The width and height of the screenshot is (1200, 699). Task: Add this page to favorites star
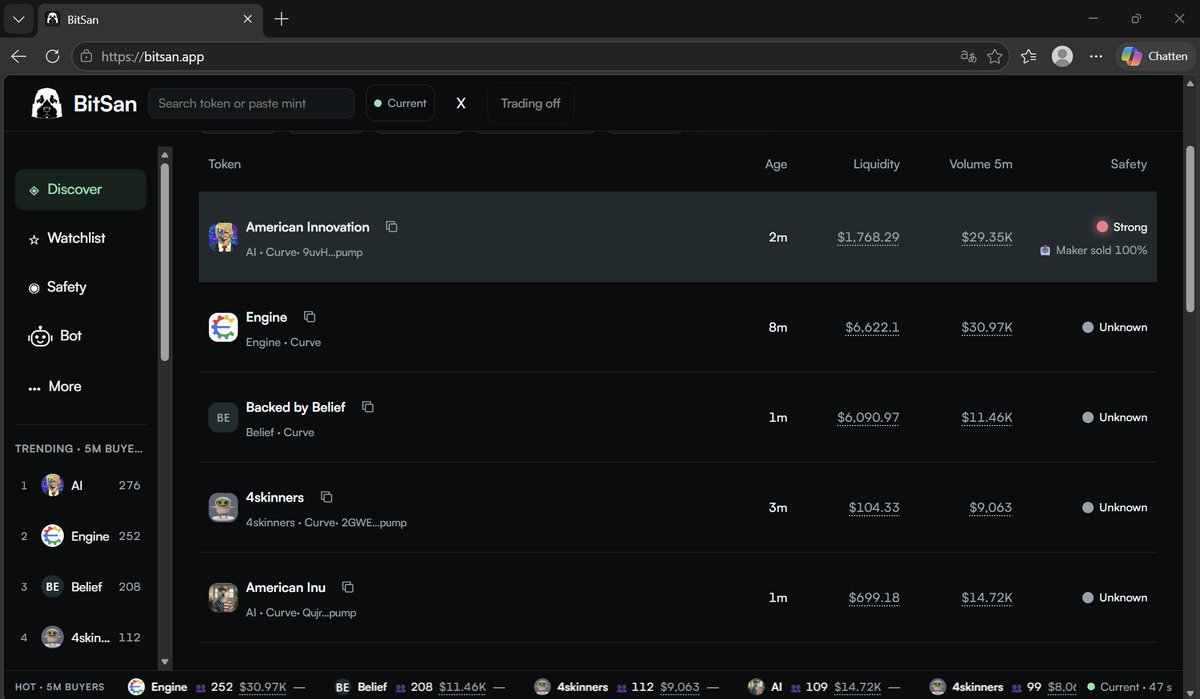coord(995,56)
